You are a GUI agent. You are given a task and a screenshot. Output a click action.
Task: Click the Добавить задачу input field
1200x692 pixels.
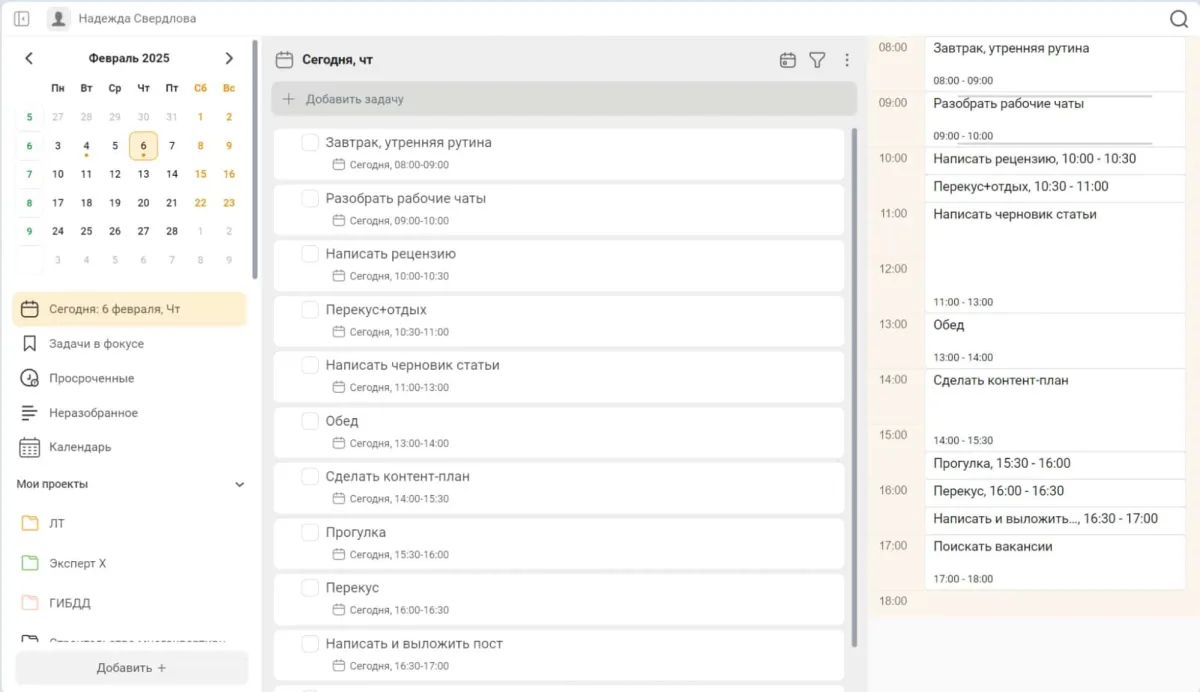[x=564, y=99]
